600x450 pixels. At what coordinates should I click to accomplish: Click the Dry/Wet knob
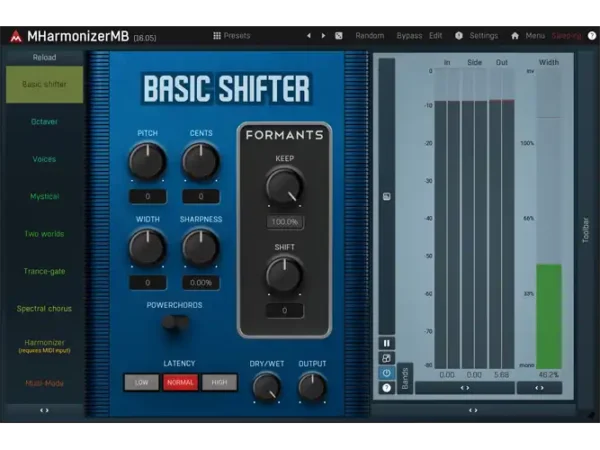(x=267, y=386)
